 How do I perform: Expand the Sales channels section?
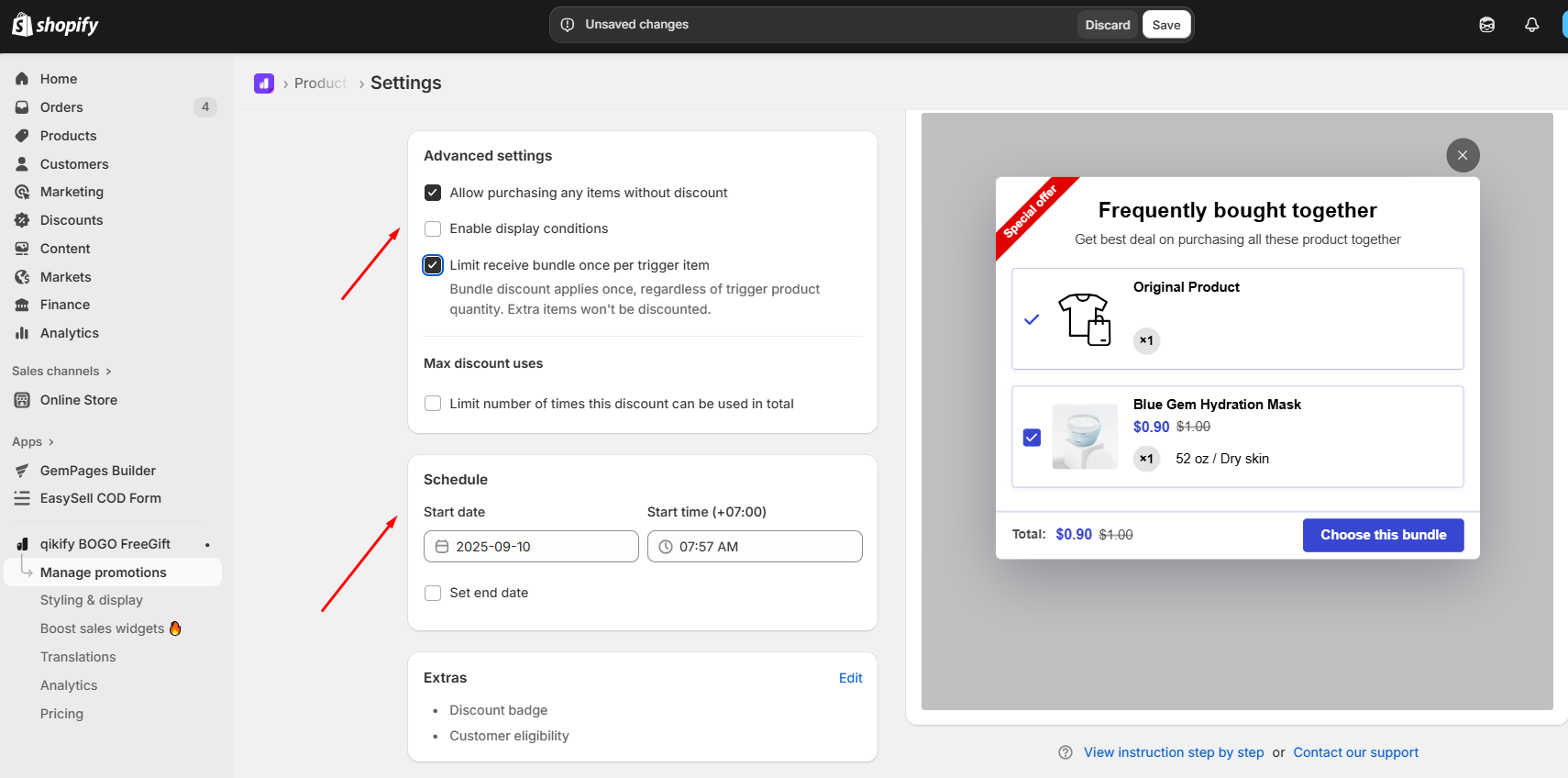[61, 371]
